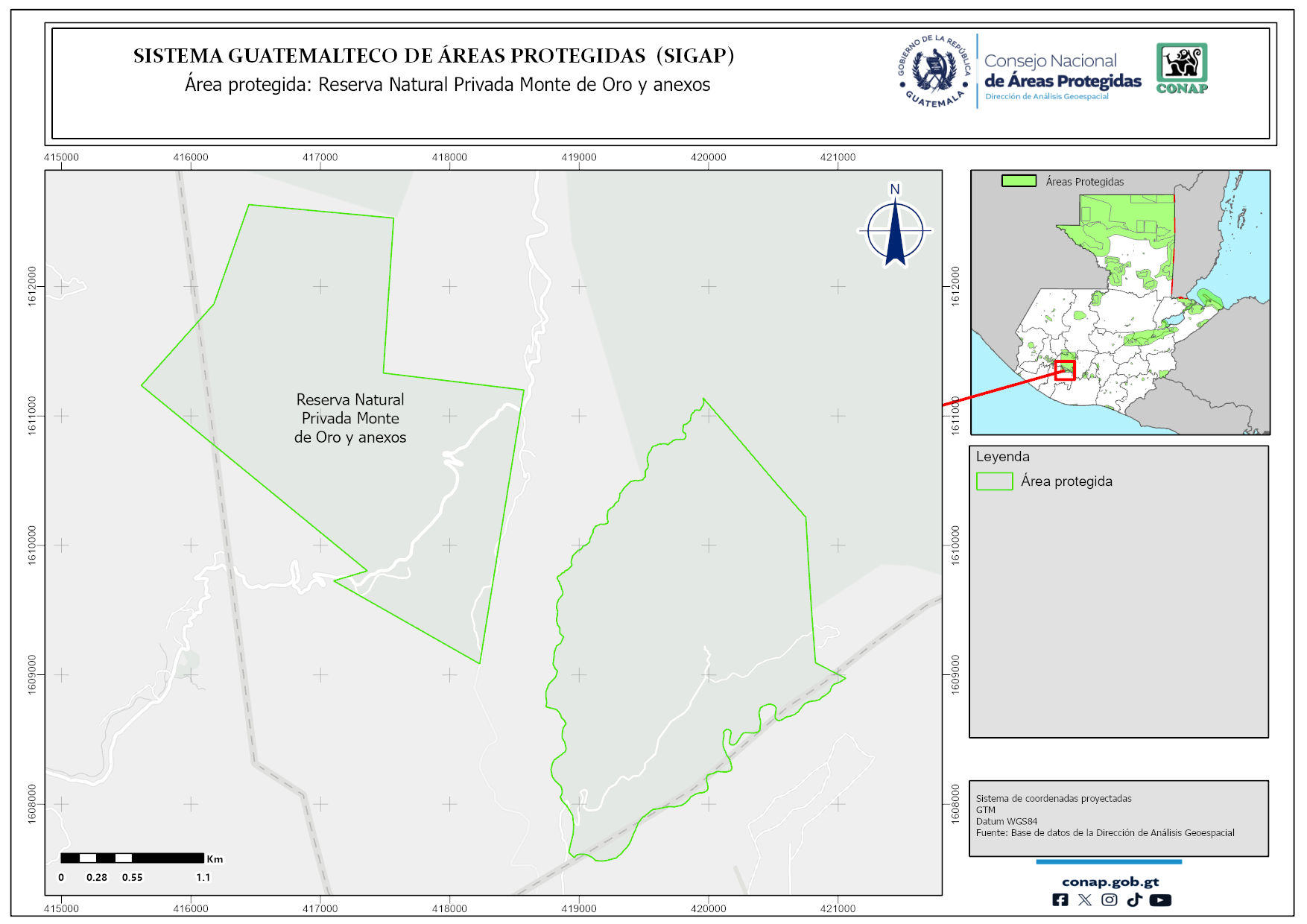Screen dimensions: 1307x924
Task: Click the Área protegida legend swatch
Action: tap(994, 481)
